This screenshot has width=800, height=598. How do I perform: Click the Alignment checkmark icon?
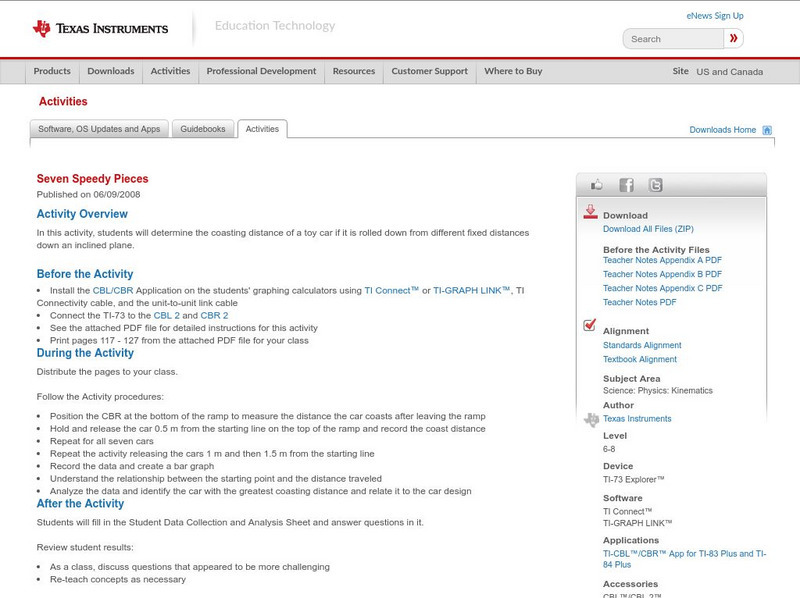click(589, 325)
